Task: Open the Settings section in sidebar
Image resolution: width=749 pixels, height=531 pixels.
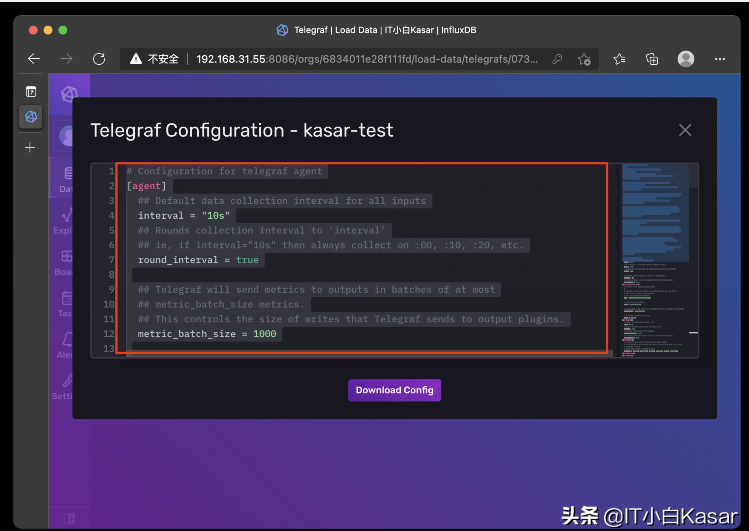Action: pyautogui.click(x=63, y=387)
